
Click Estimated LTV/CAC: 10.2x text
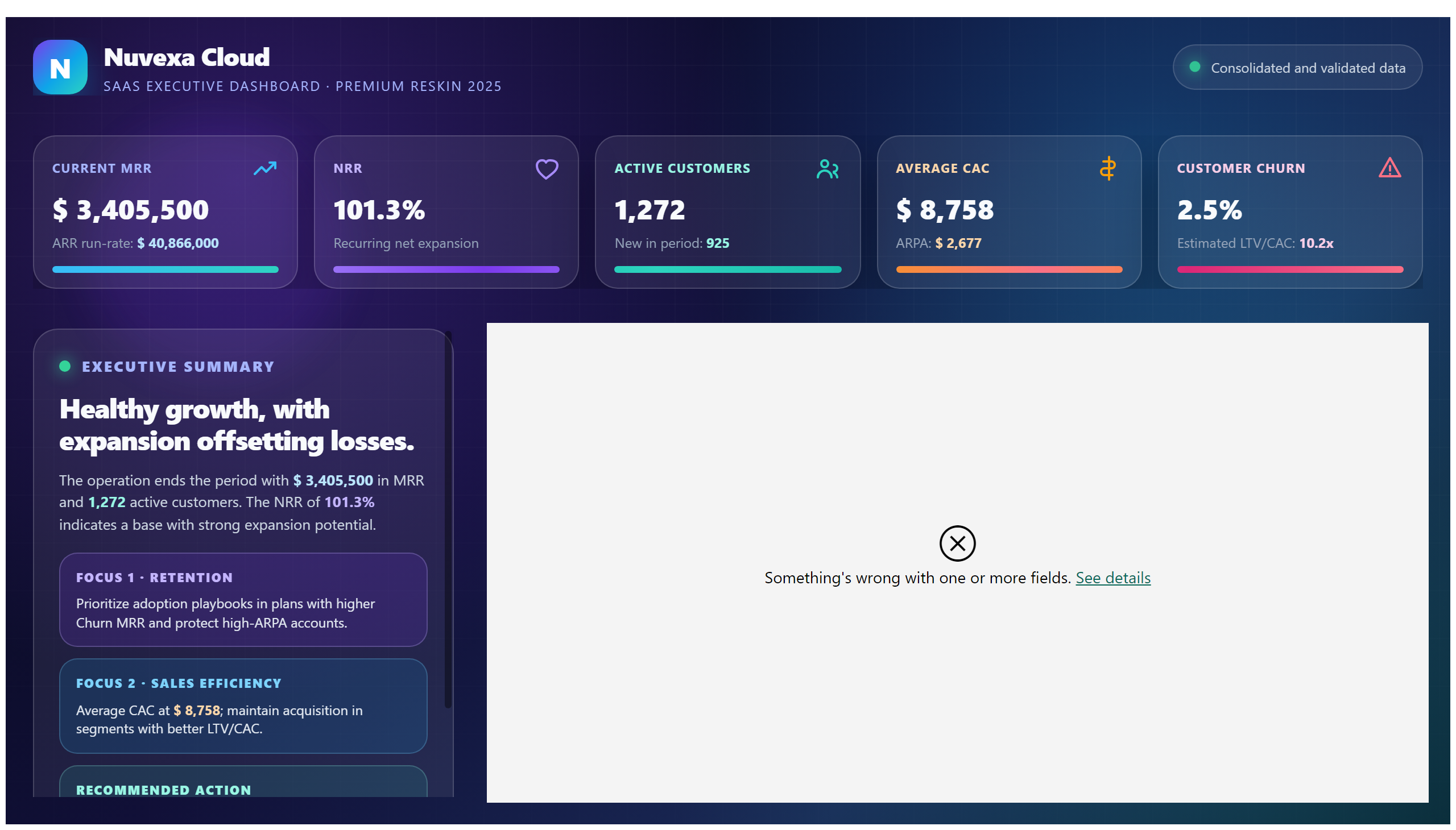1255,243
